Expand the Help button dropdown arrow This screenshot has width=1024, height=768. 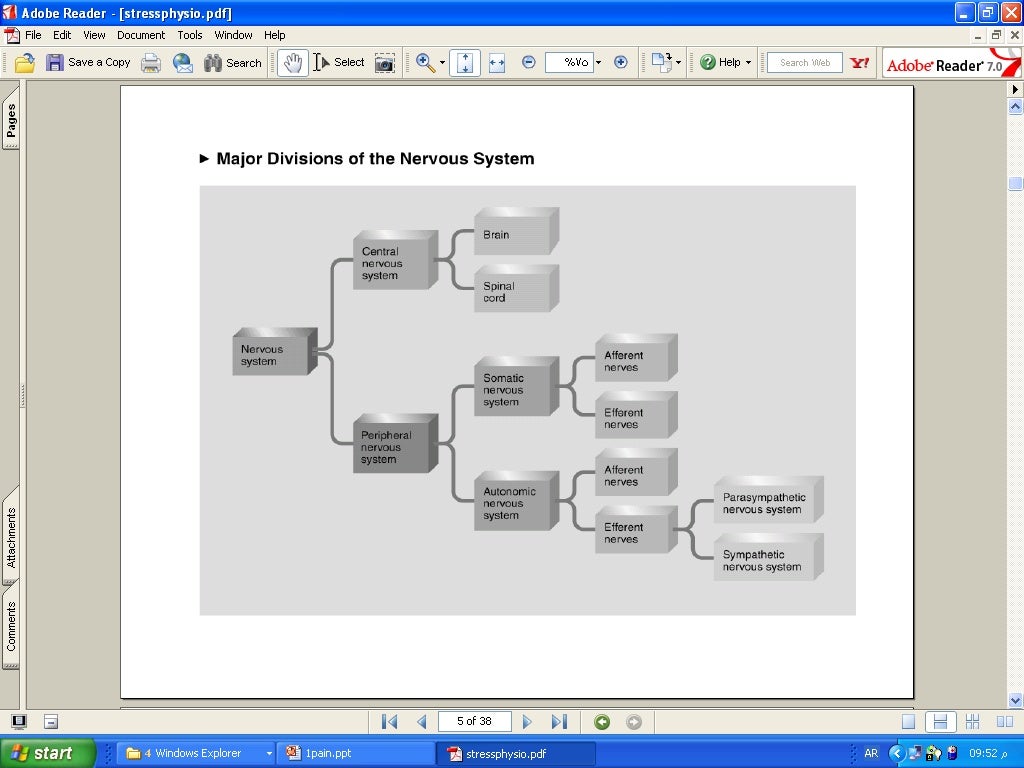coord(748,63)
